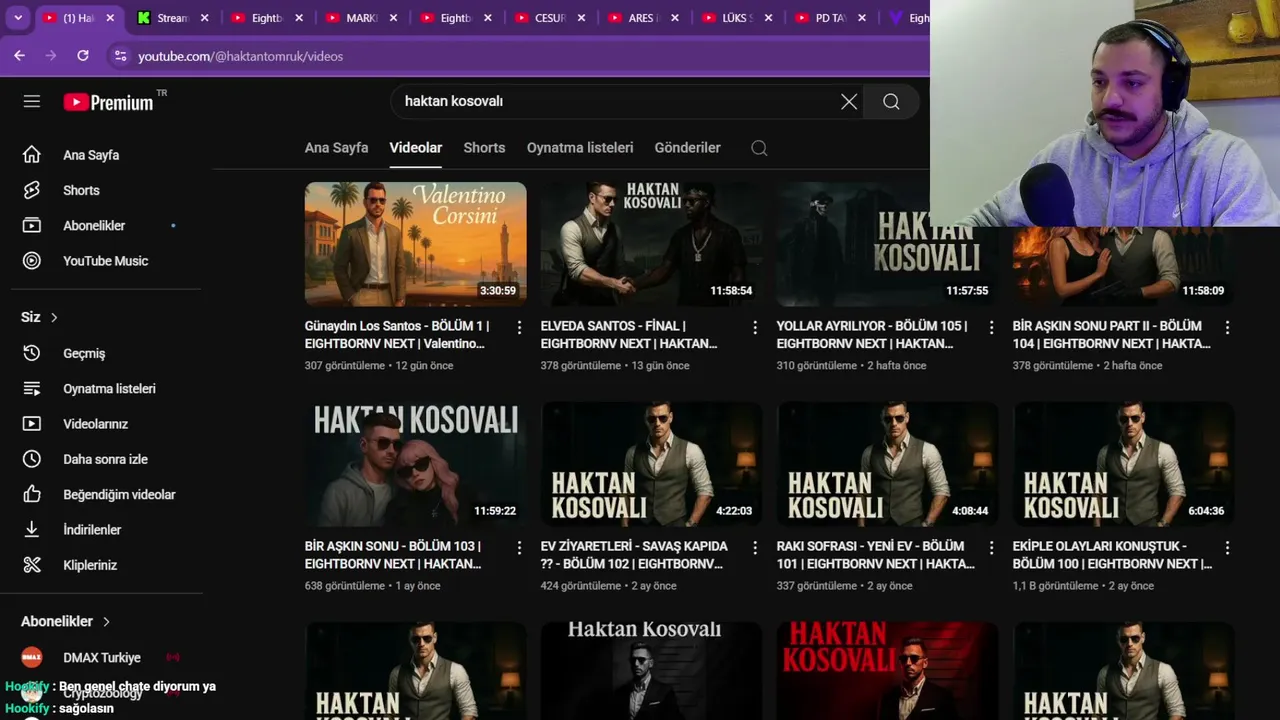Click the YouTube search input field
Viewport: 1280px width, 720px height.
615,101
